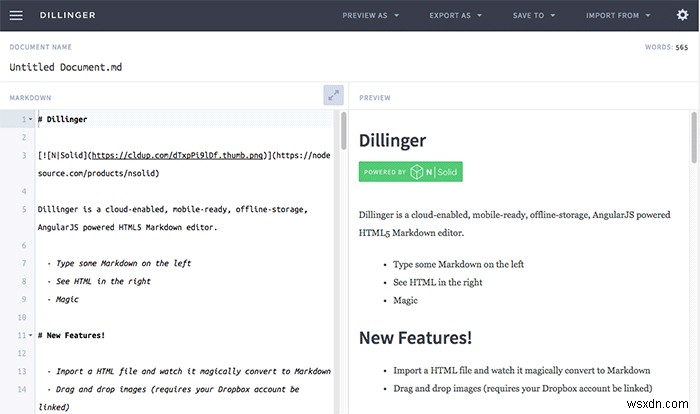Image resolution: width=700 pixels, height=414 pixels.
Task: Click the Dillinger logo text
Action: [67, 15]
